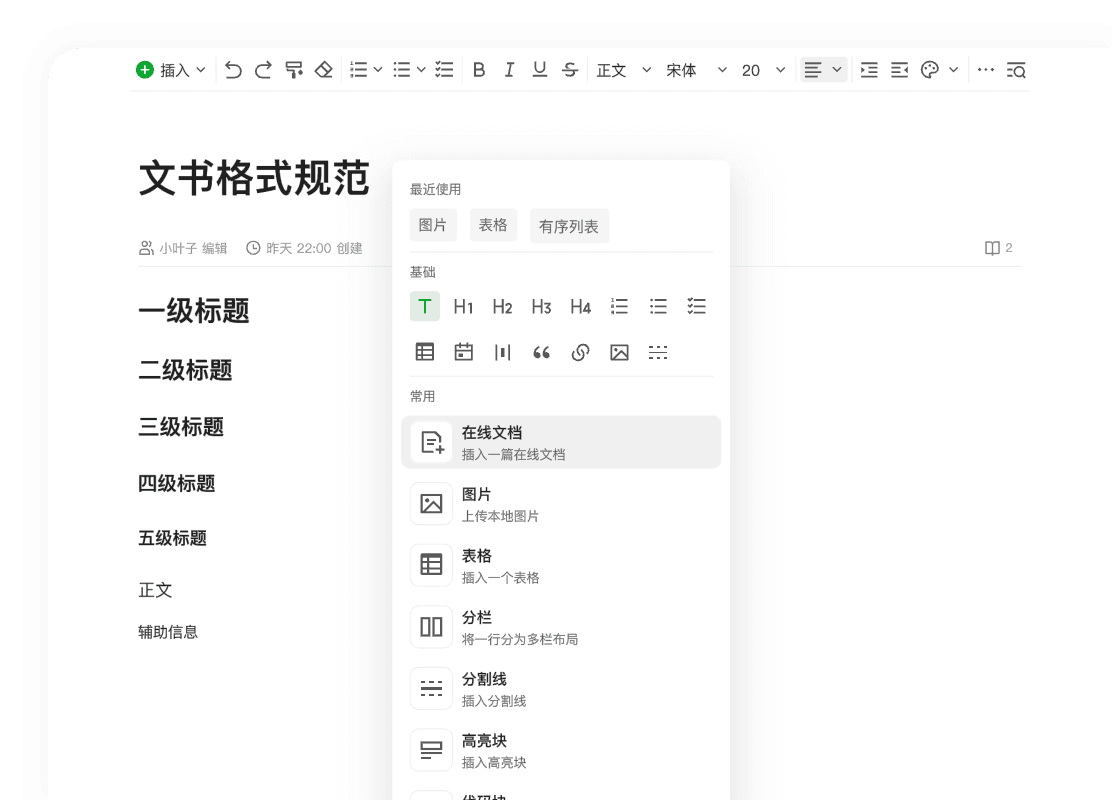This screenshot has width=1112, height=800.
Task: Open the font dropdown 宋体
Action: coord(696,70)
